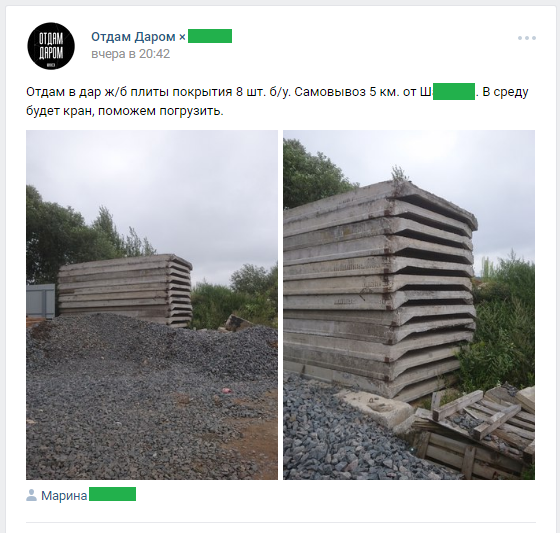Open the three-dots post options menu
The image size is (560, 533).
[527, 38]
